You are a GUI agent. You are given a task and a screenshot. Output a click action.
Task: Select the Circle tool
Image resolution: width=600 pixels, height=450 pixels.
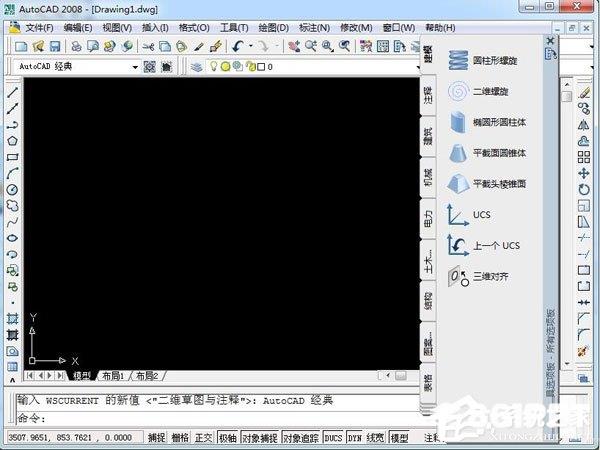pyautogui.click(x=13, y=189)
